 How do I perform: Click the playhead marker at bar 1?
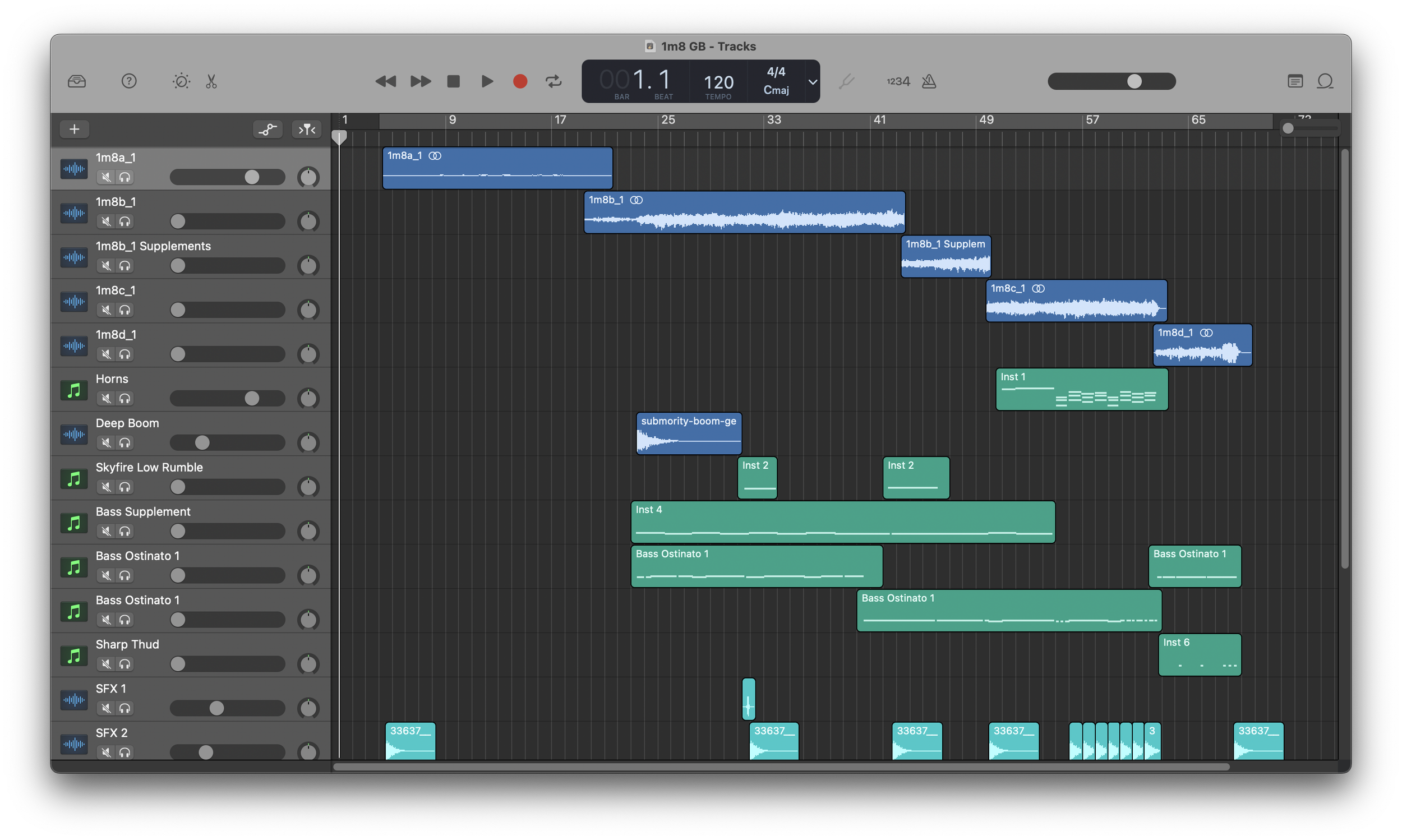click(339, 137)
